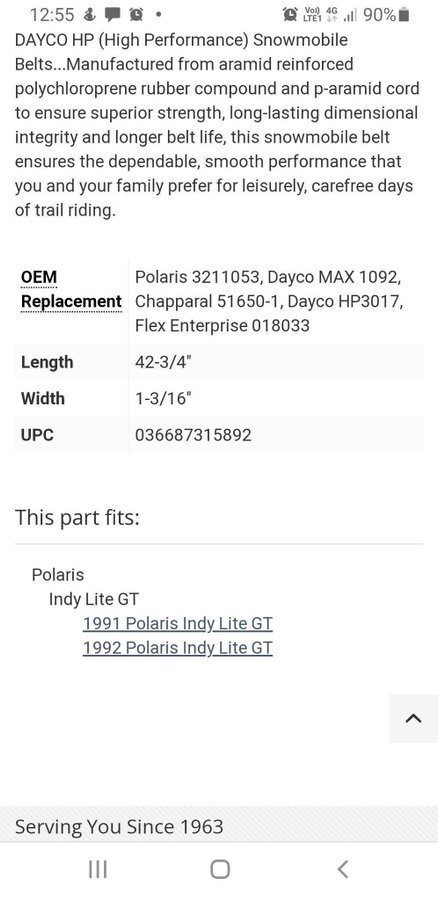Tap the Android home button
Viewport: 438px width, 900px height.
pos(219,869)
